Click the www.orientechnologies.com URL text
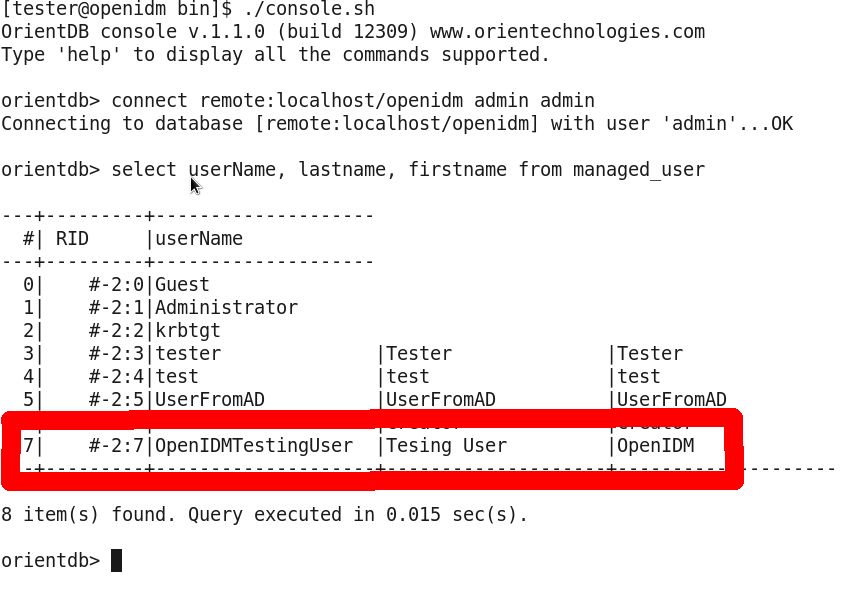 coord(567,31)
